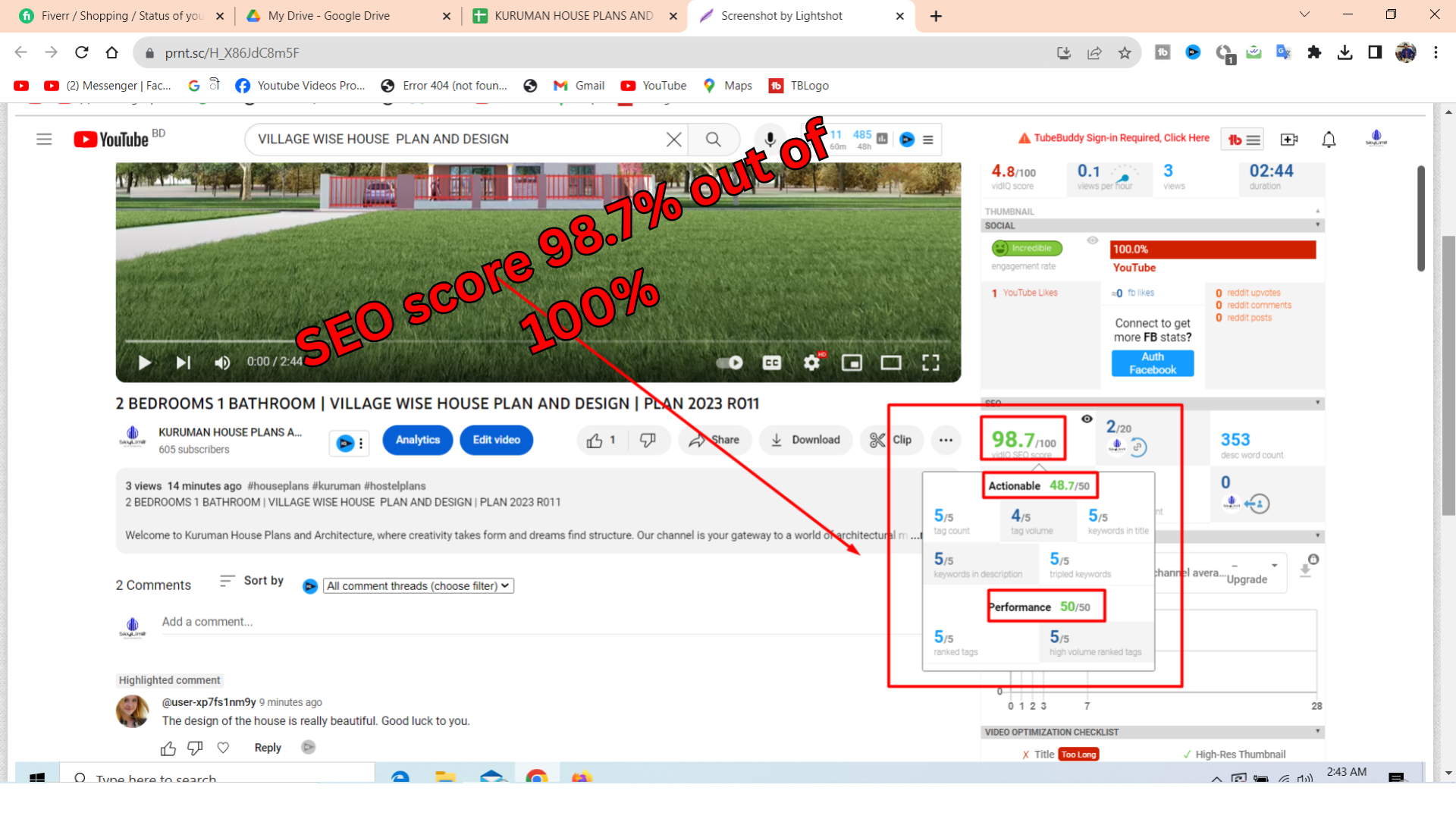Expand the THUMBNAIL section arrow
Viewport: 1456px width, 819px height.
pos(1317,212)
